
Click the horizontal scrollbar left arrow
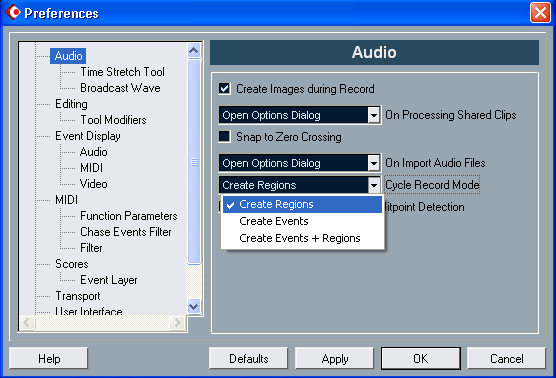pyautogui.click(x=27, y=323)
